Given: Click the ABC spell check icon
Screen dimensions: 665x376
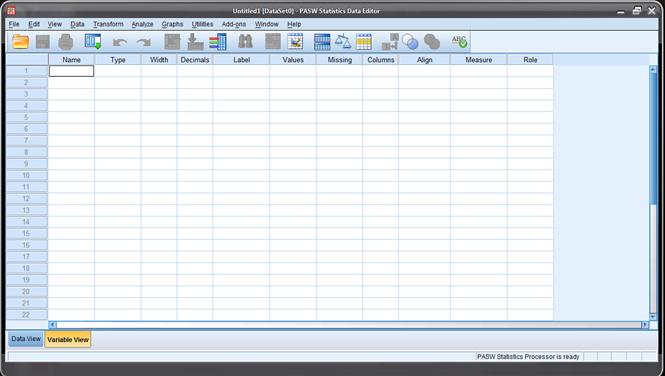Looking at the screenshot, I should click(x=459, y=42).
